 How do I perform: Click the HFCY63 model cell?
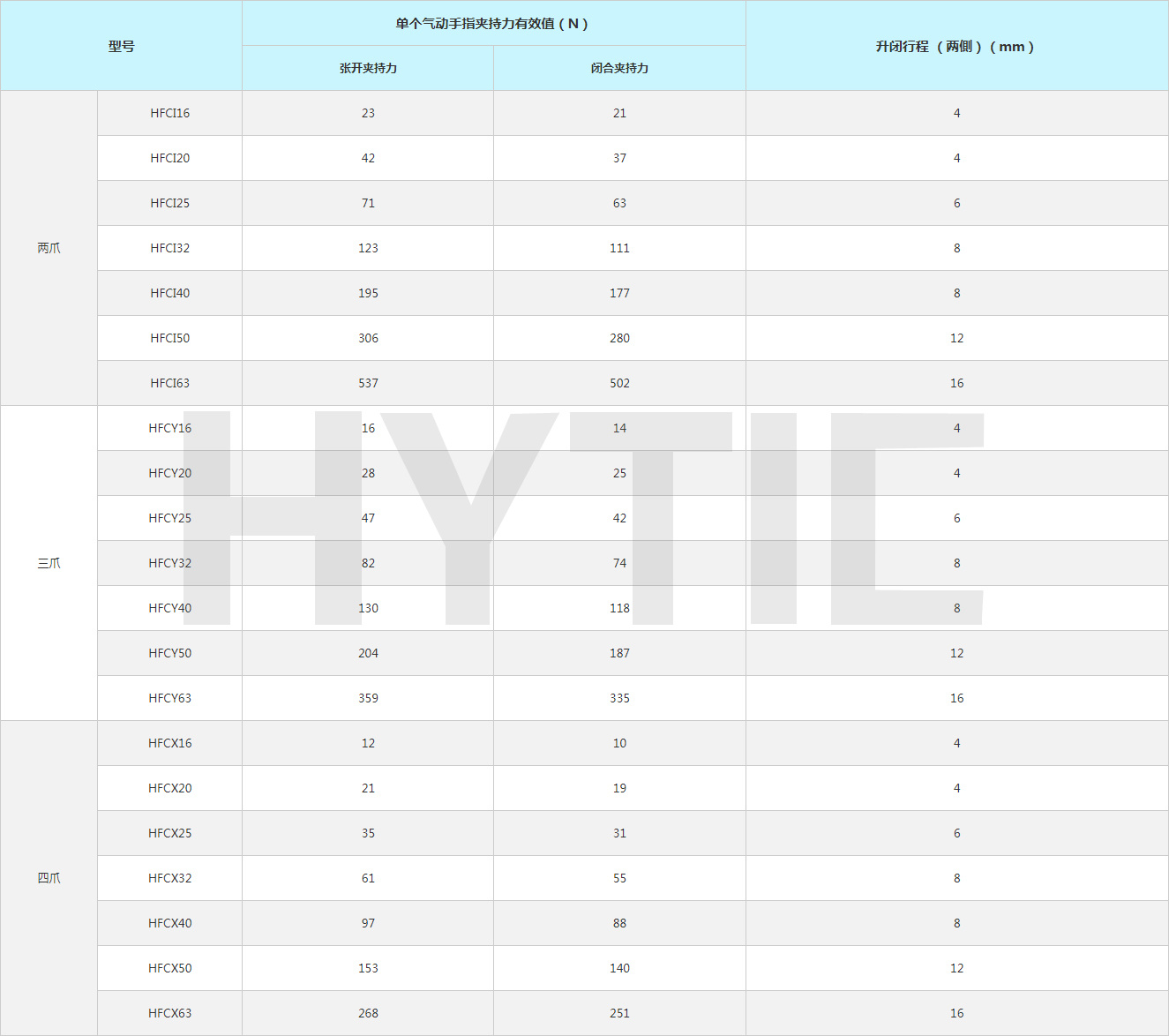(169, 698)
